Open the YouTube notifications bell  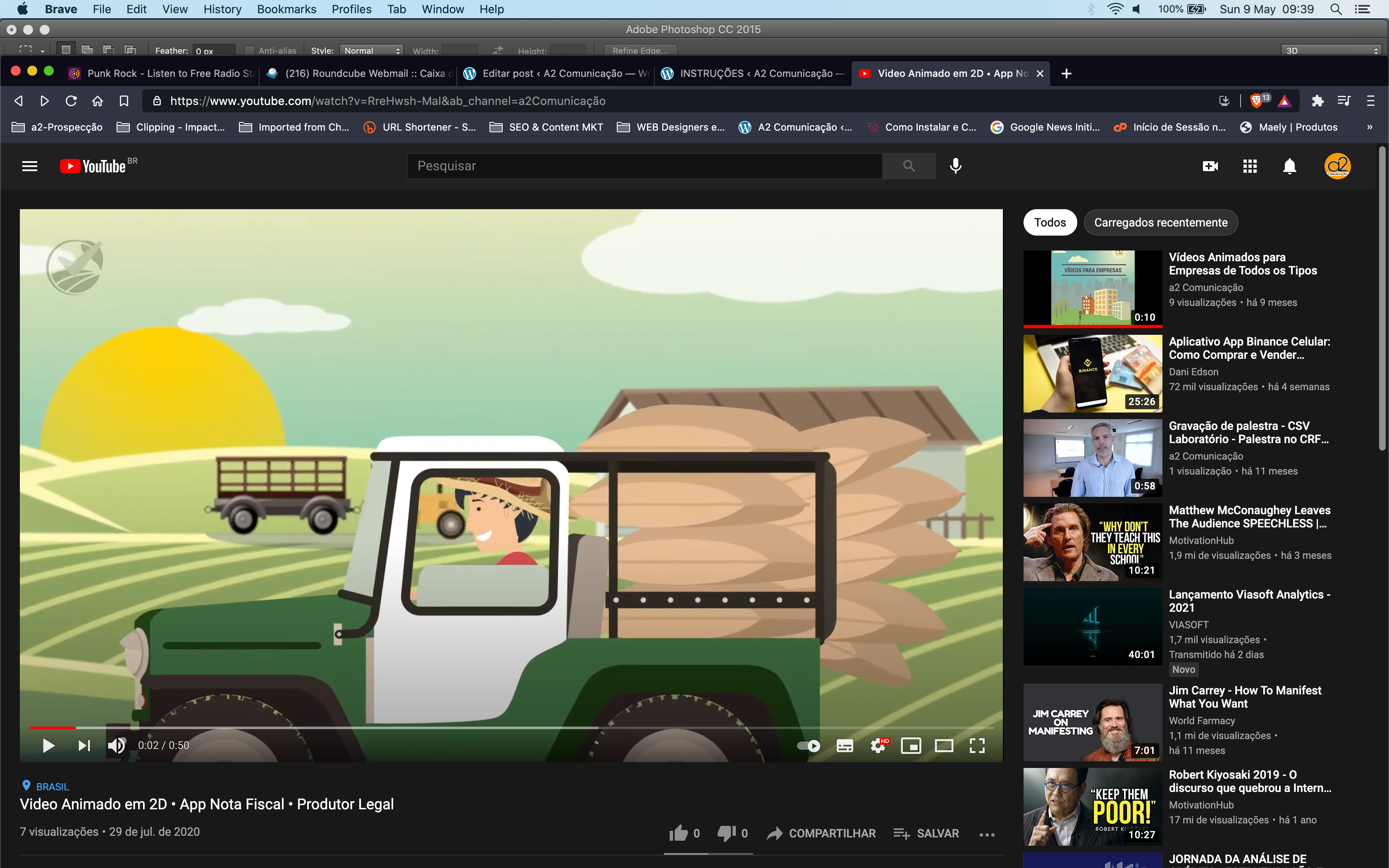[1289, 167]
